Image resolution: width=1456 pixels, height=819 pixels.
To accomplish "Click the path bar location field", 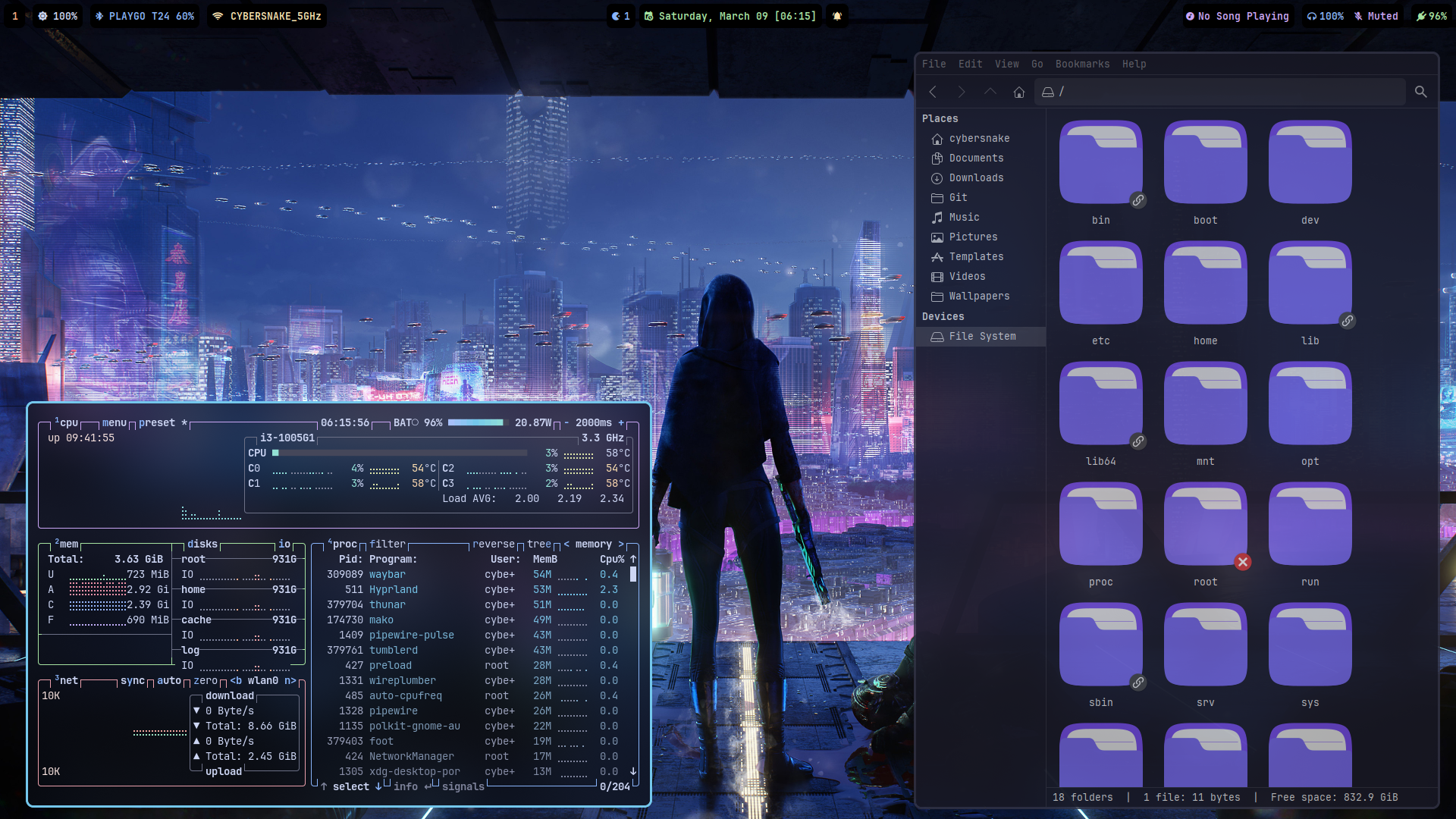I will (x=1220, y=92).
